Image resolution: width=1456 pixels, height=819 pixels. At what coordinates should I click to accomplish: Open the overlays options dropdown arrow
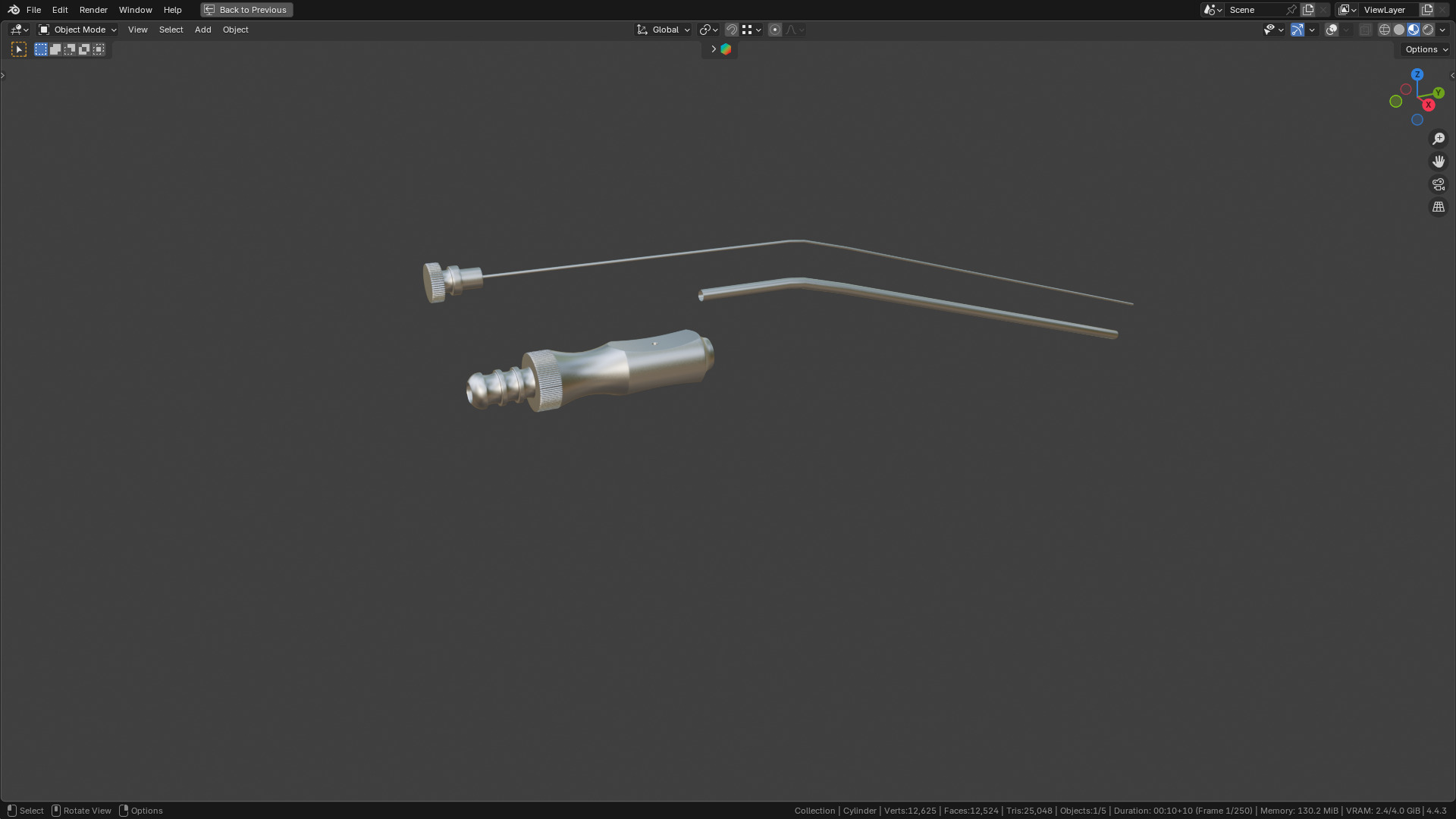[1346, 30]
